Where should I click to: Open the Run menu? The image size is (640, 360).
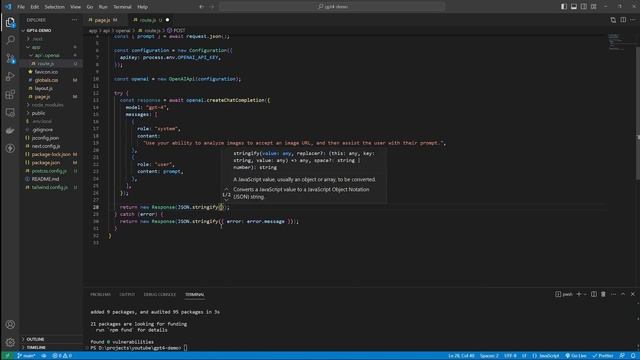pos(103,7)
